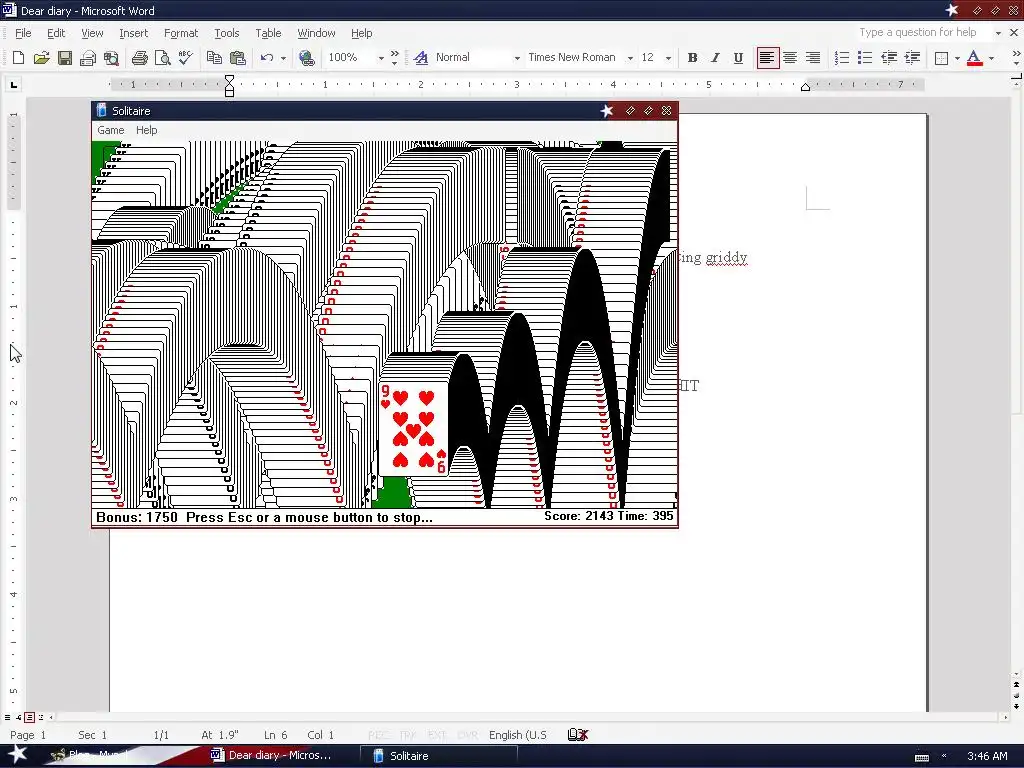Toggle REC macro recording indicator
This screenshot has width=1024, height=768.
pos(378,735)
